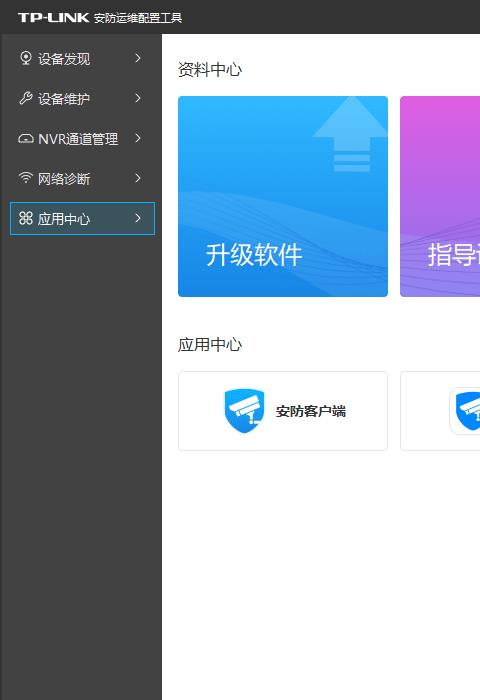Click the 网络诊断 wifi icon

[x=26, y=178]
